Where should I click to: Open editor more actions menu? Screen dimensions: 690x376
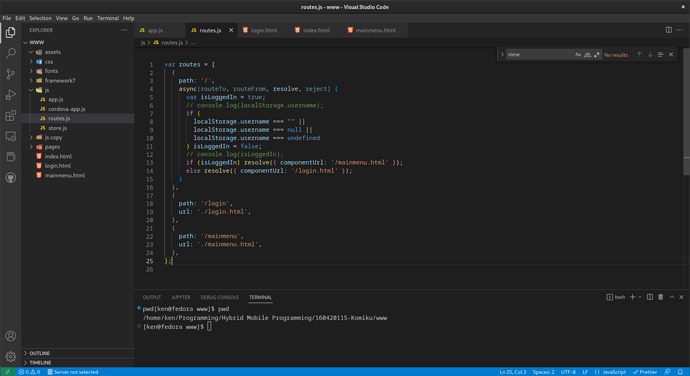[x=680, y=30]
